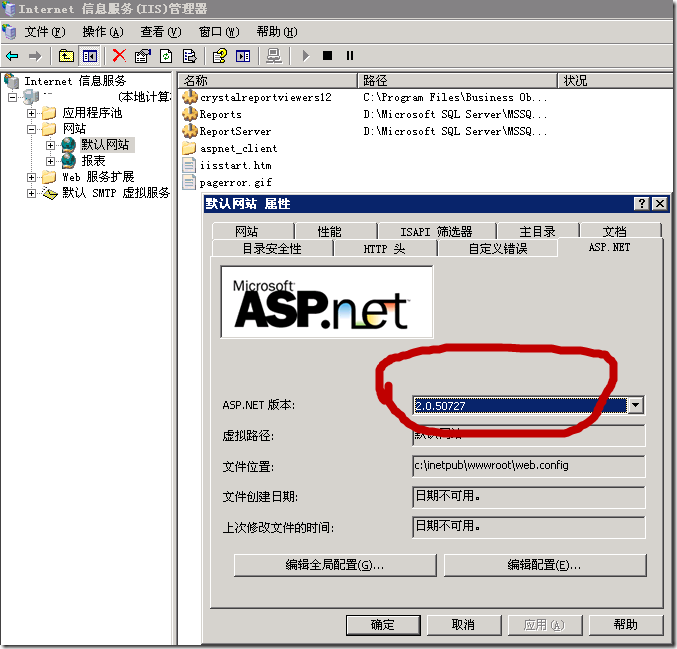This screenshot has width=677, height=649.
Task: Expand the 默认 SMTP 虚拟服务 node
Action: (31, 193)
